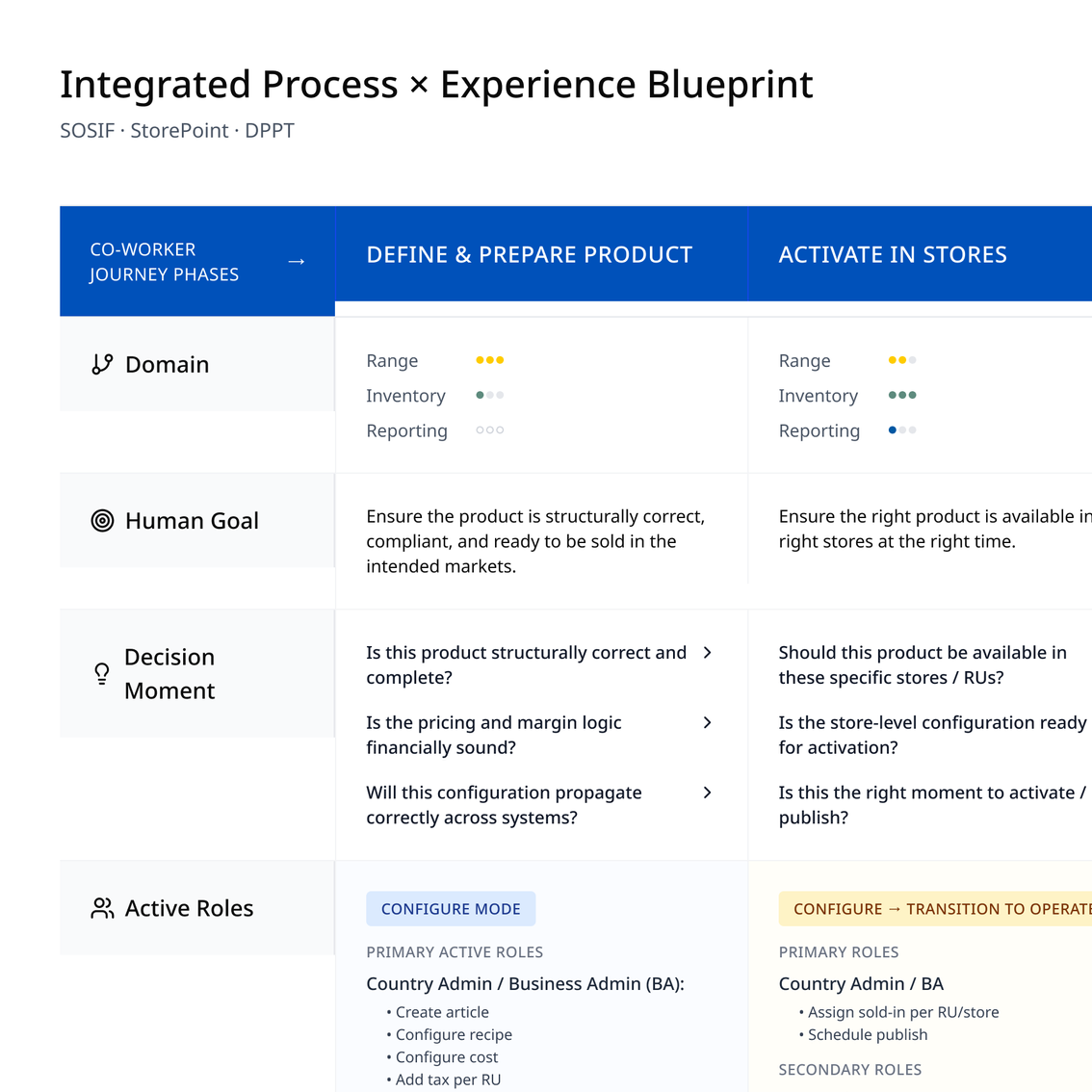Image resolution: width=1092 pixels, height=1092 pixels.
Task: Click the 'Integrated Process × Experience Blueprint' title
Action: tap(436, 85)
